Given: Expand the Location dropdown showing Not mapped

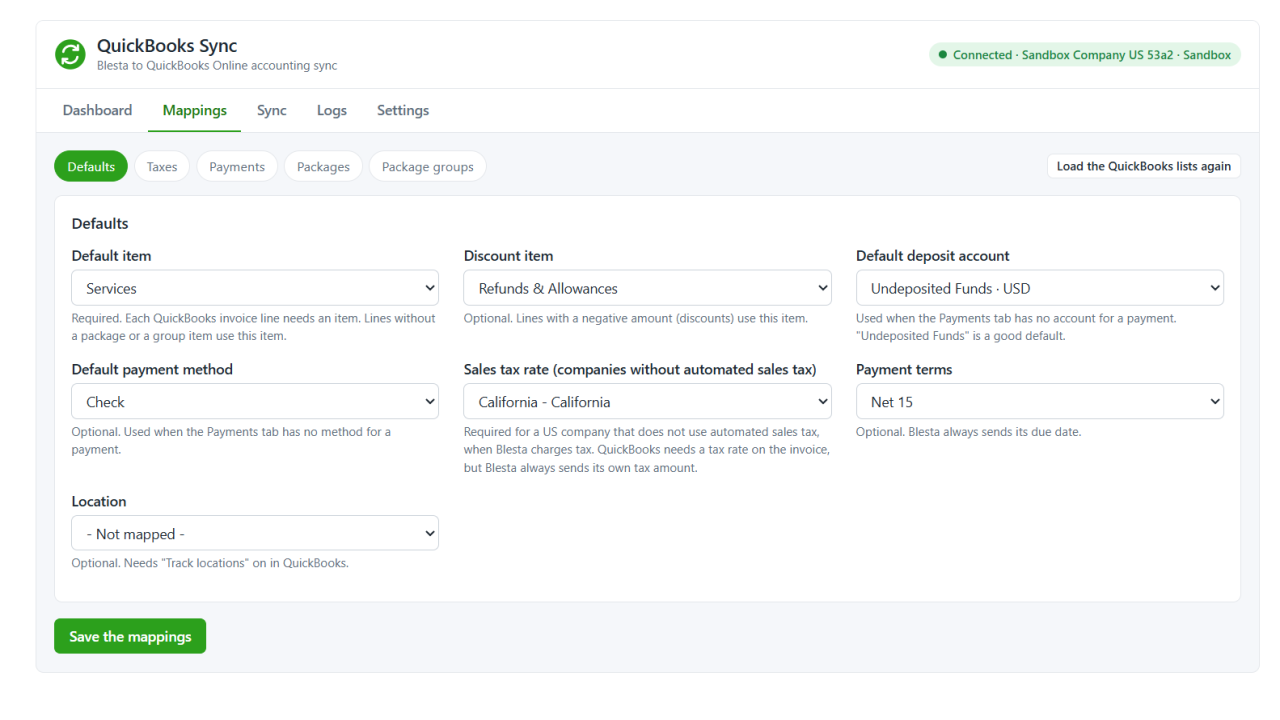Looking at the screenshot, I should 255,534.
